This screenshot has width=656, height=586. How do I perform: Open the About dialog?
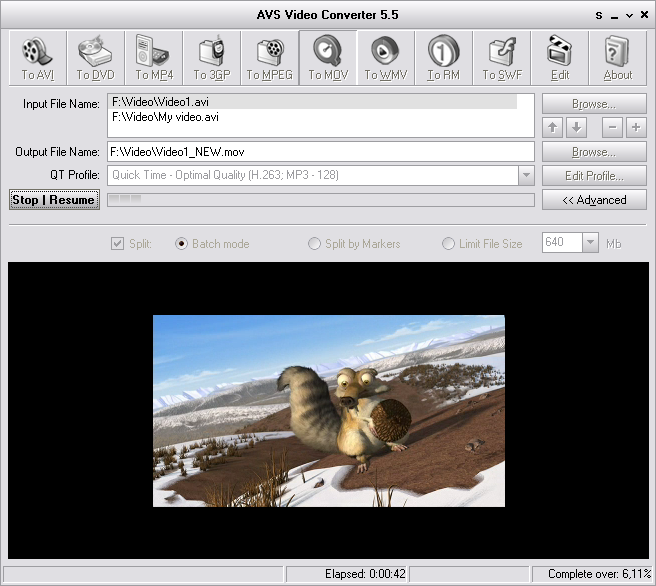618,58
